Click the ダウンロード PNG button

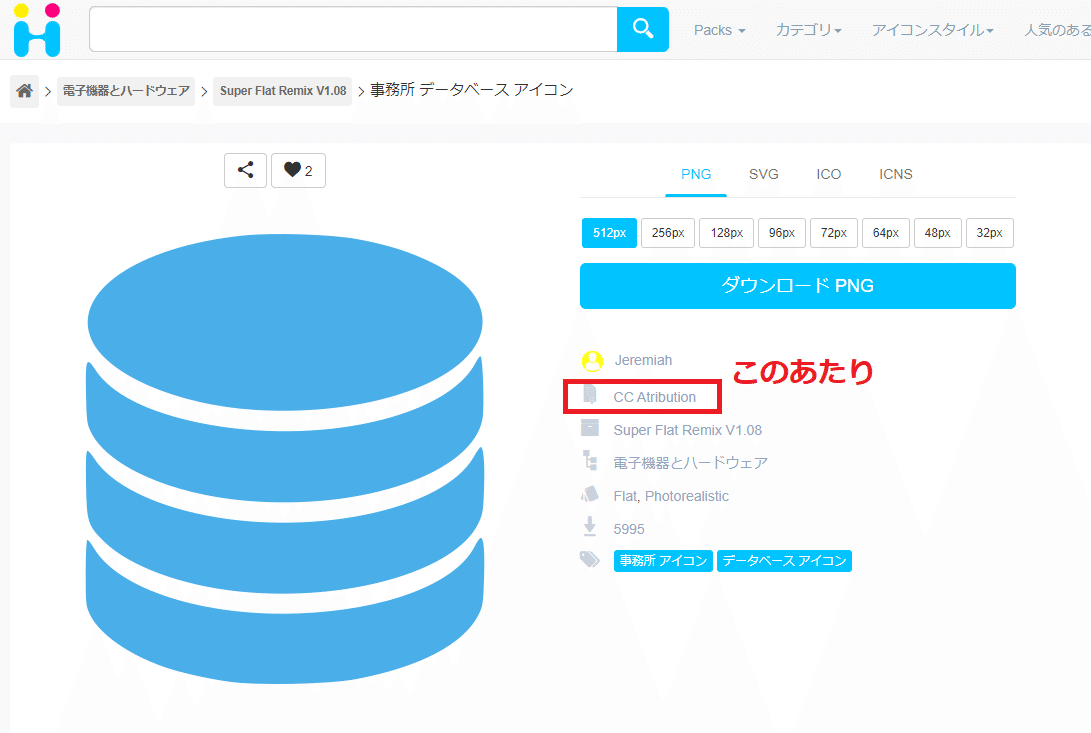click(x=797, y=286)
